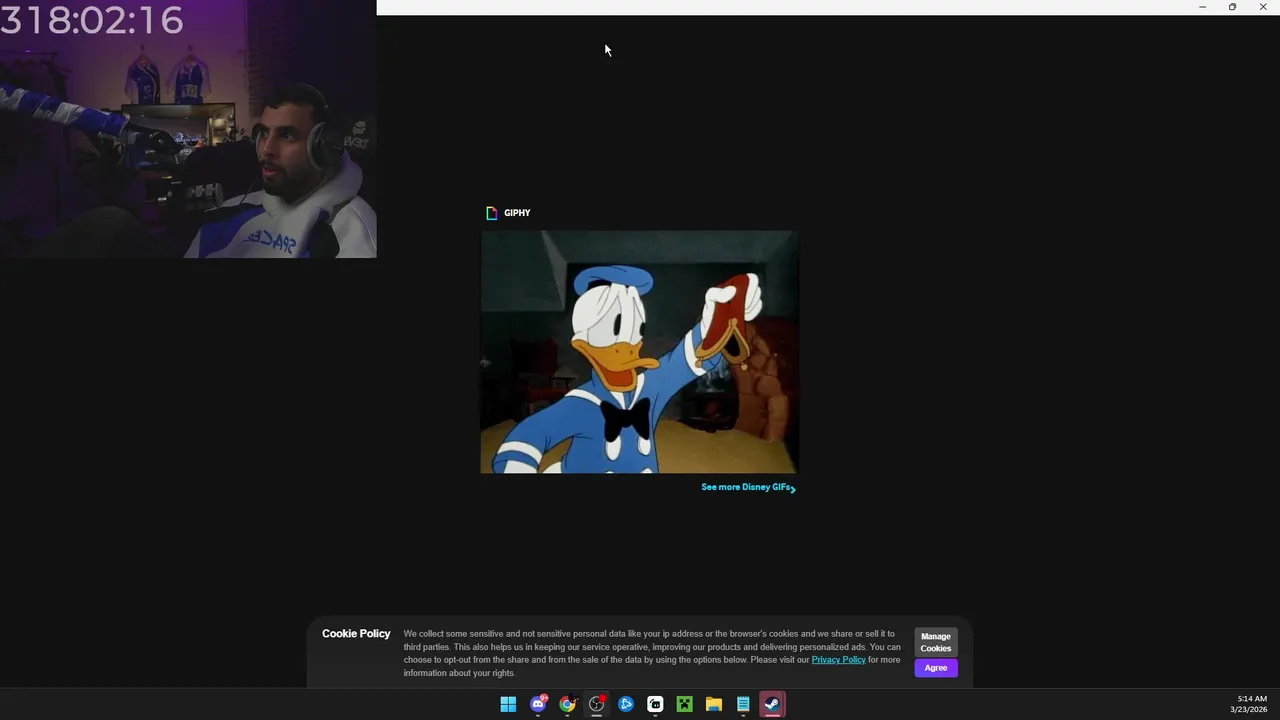The width and height of the screenshot is (1280, 720).
Task: Open Notepad from the taskbar
Action: pyautogui.click(x=743, y=704)
